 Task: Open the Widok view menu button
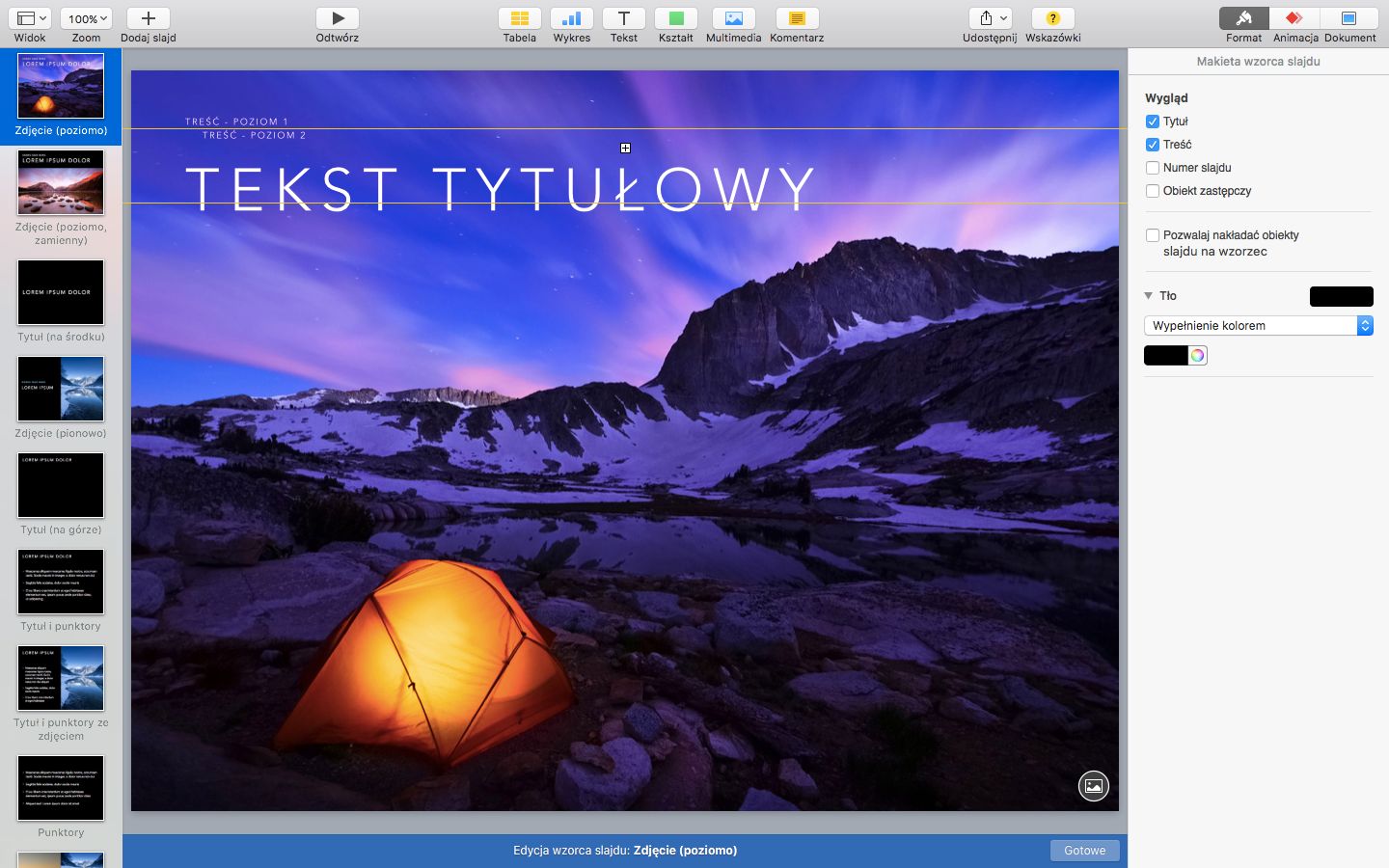pos(30,18)
